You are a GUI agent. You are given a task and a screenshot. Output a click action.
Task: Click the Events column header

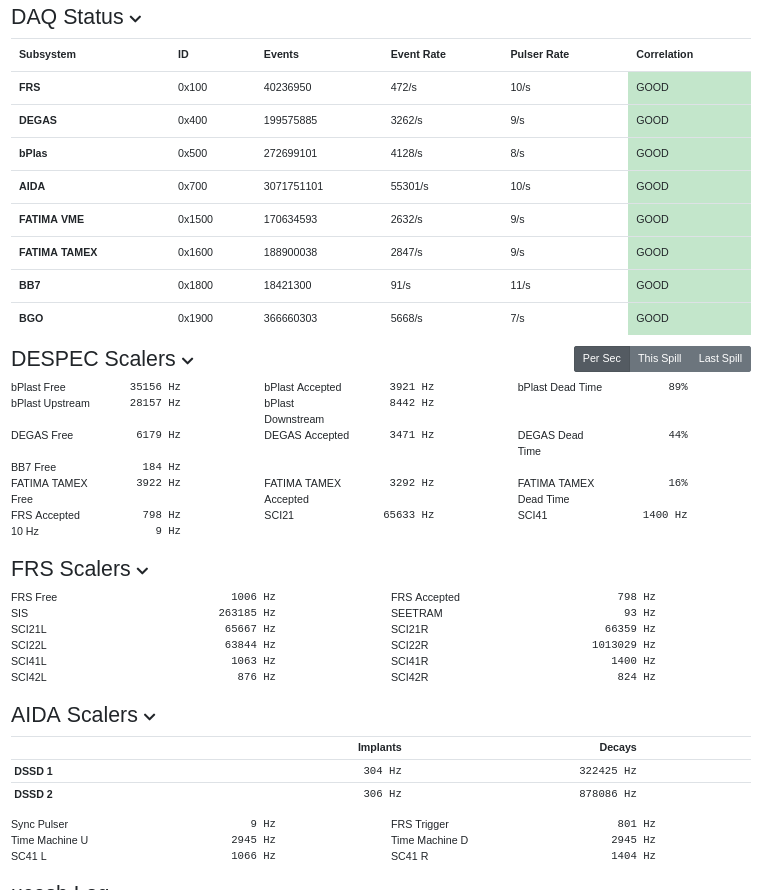[281, 55]
